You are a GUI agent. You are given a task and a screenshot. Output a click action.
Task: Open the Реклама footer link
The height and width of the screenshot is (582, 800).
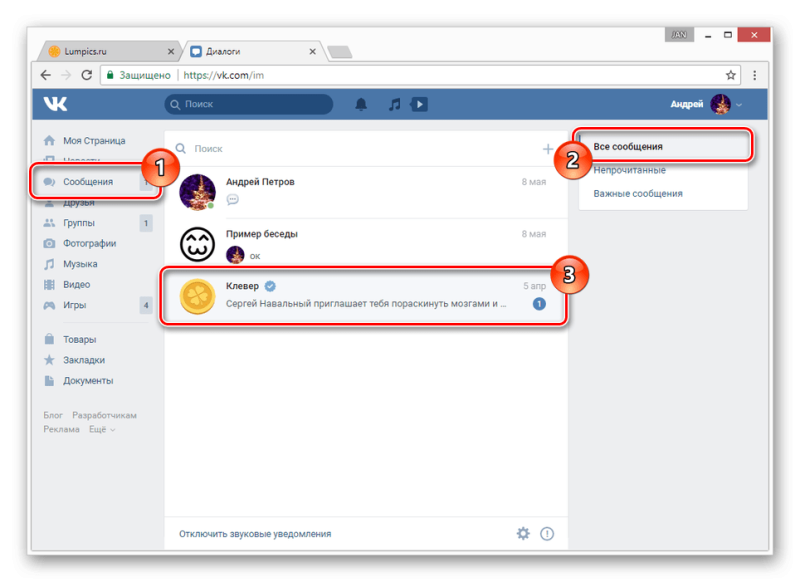click(61, 429)
